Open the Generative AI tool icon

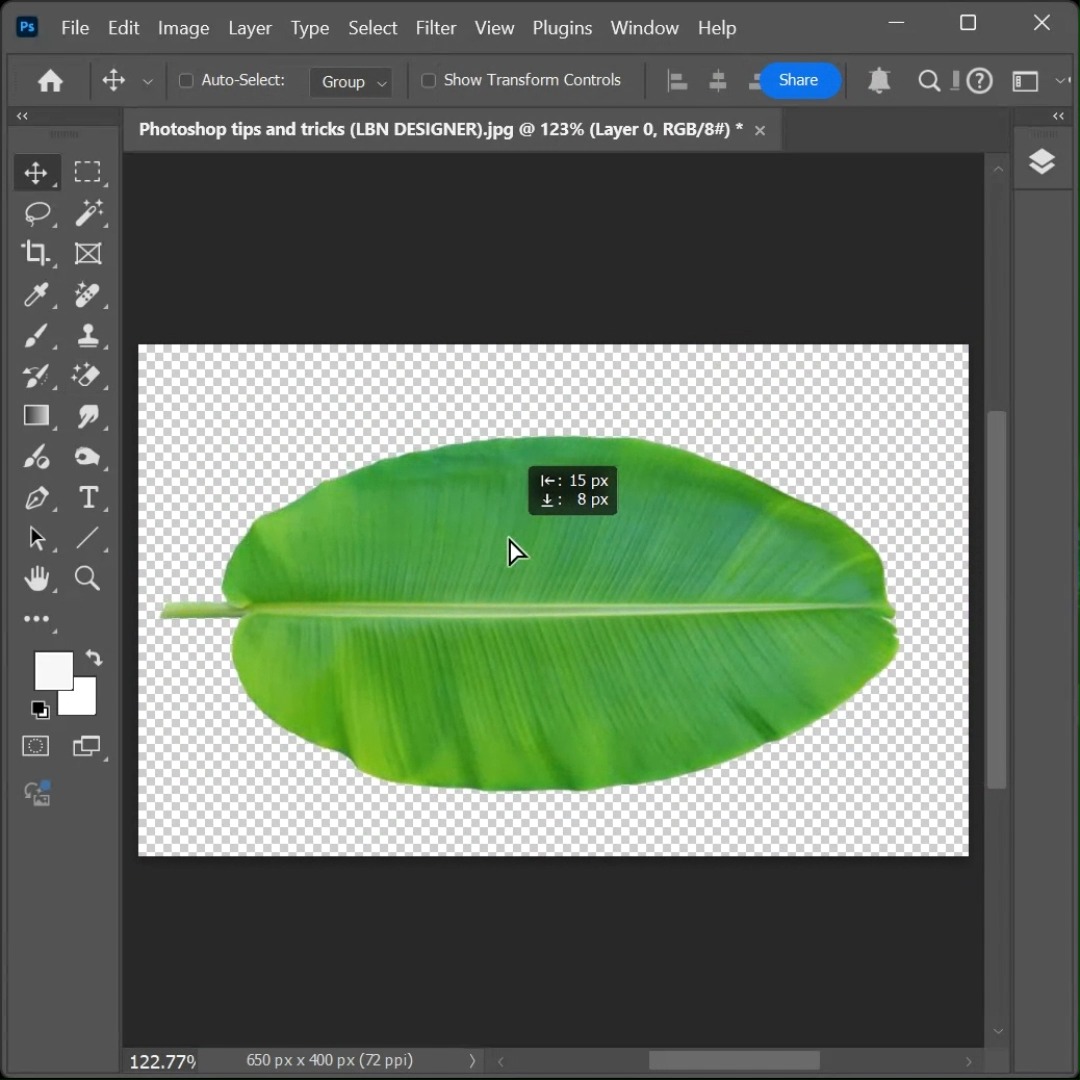pos(38,793)
